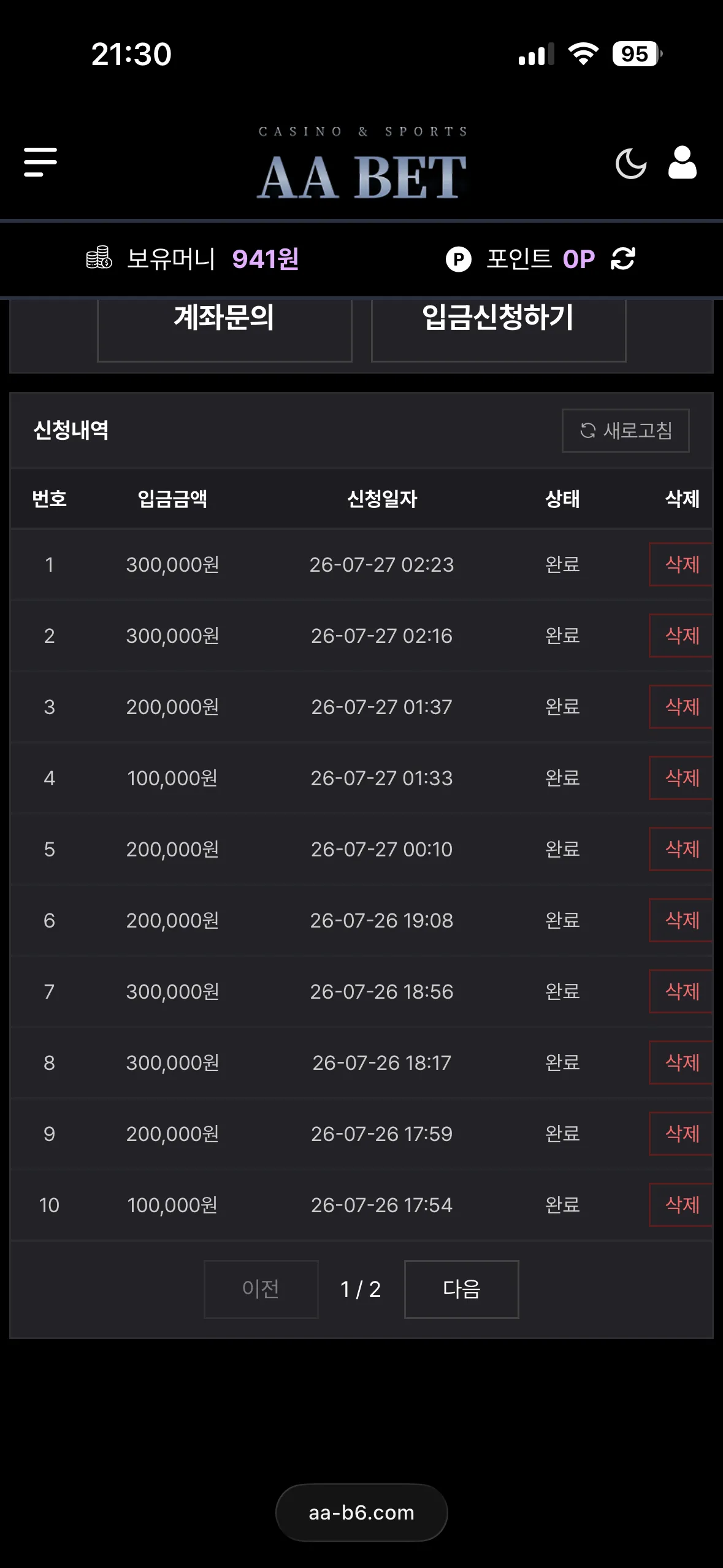
Task: Toggle dark mode moon icon
Action: (630, 163)
